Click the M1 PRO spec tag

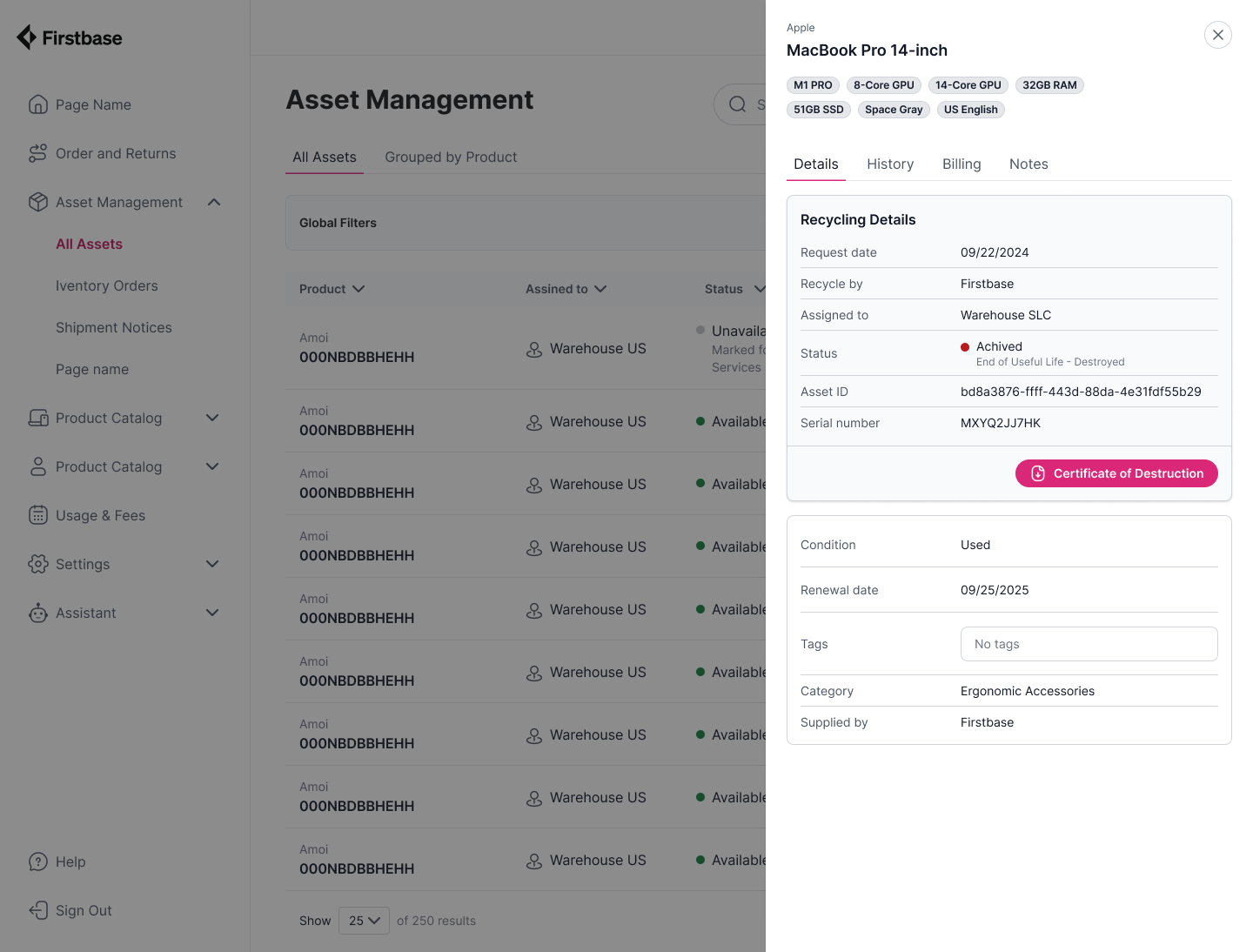[x=813, y=85]
